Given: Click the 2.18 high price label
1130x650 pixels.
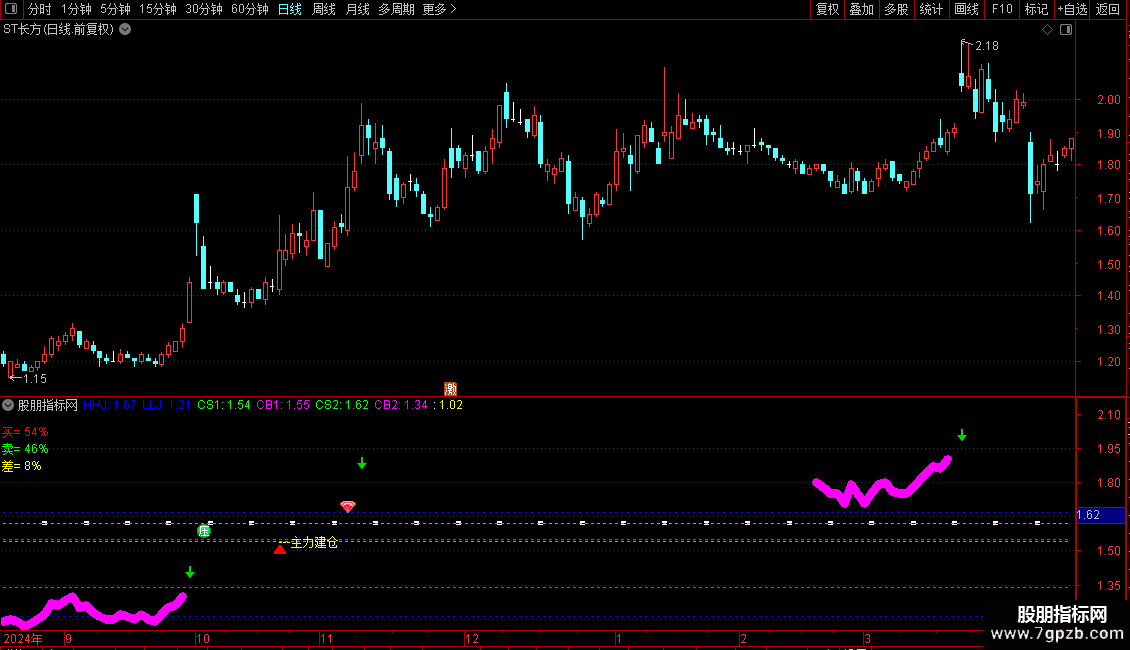Looking at the screenshot, I should (987, 46).
